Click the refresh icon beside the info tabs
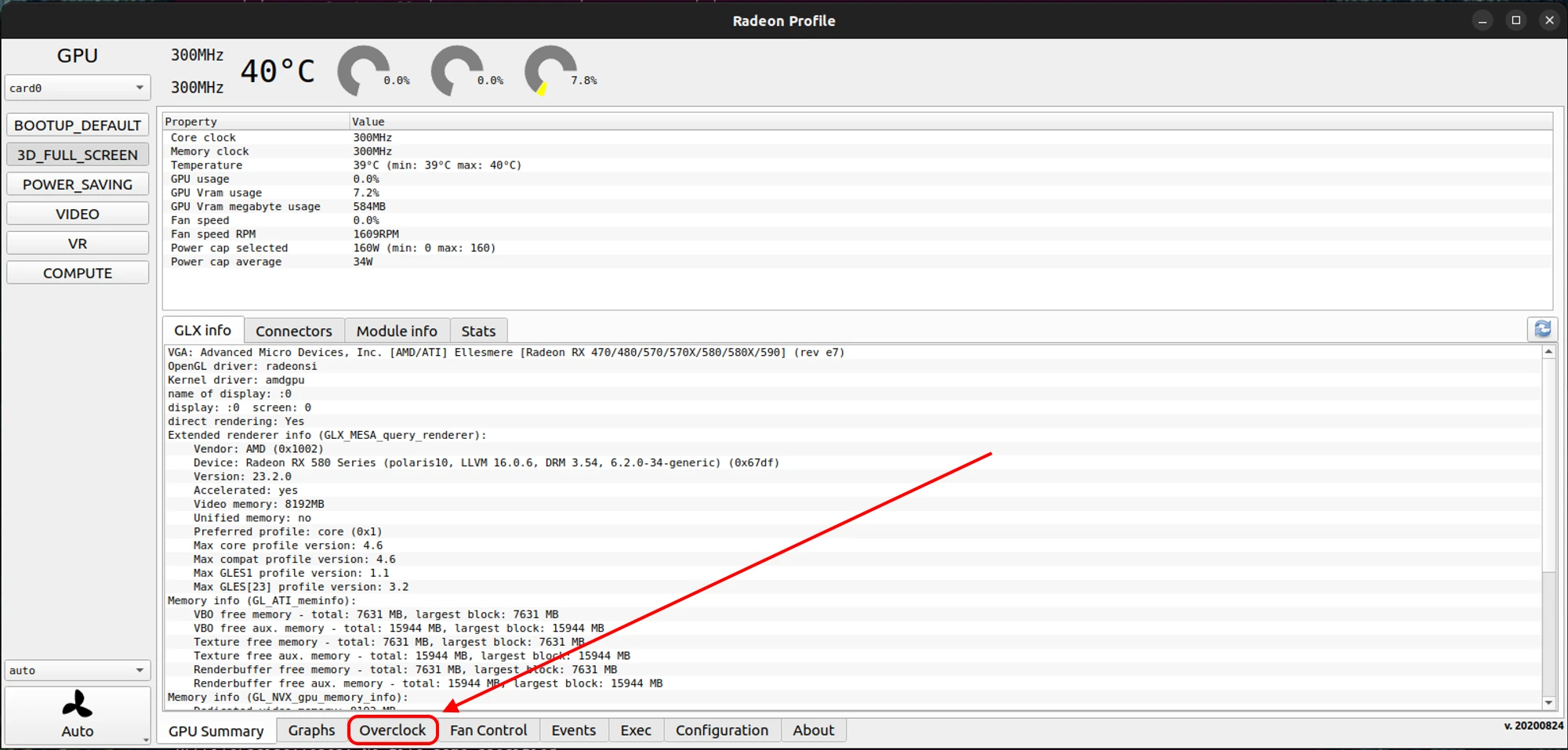This screenshot has height=750, width=1568. point(1542,329)
